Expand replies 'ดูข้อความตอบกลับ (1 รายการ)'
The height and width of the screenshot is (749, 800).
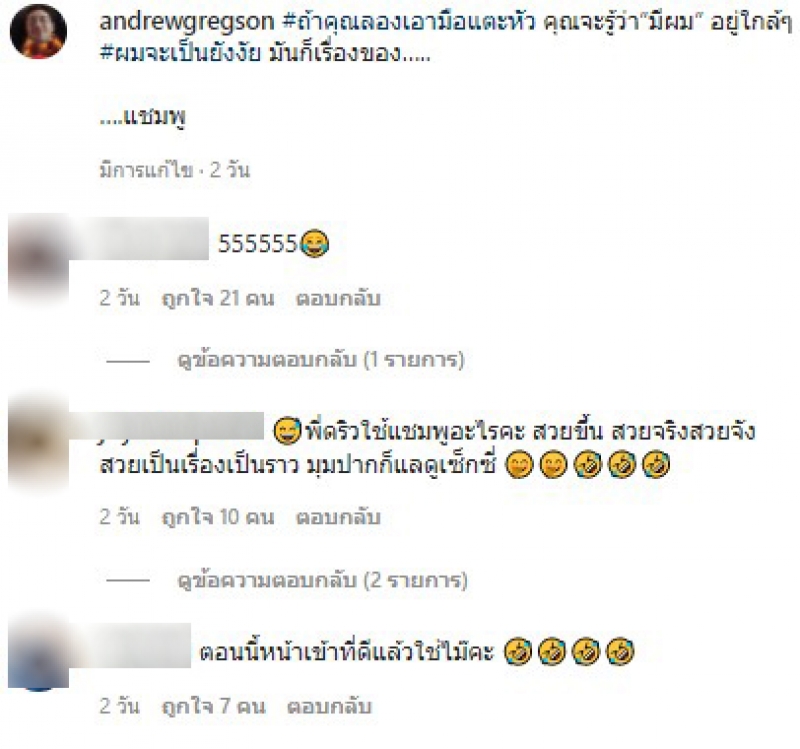pyautogui.click(x=320, y=360)
